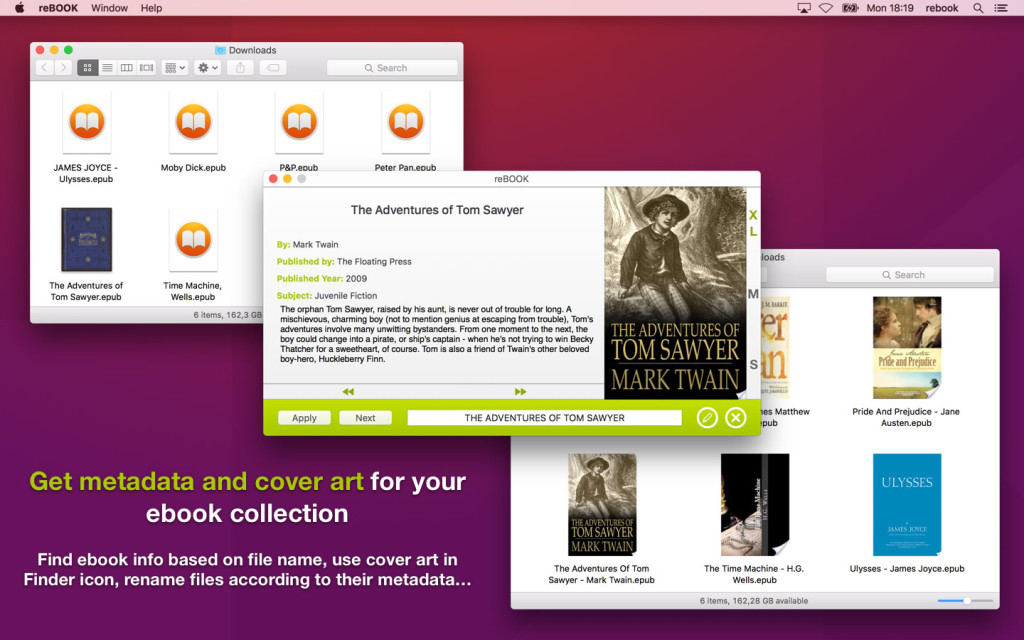Select JAMES JOYCE - Ulysses.epub file icon
The height and width of the screenshot is (640, 1024).
87,121
